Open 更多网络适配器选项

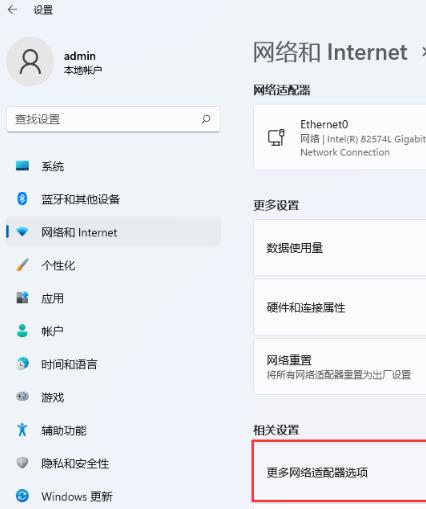tap(340, 472)
